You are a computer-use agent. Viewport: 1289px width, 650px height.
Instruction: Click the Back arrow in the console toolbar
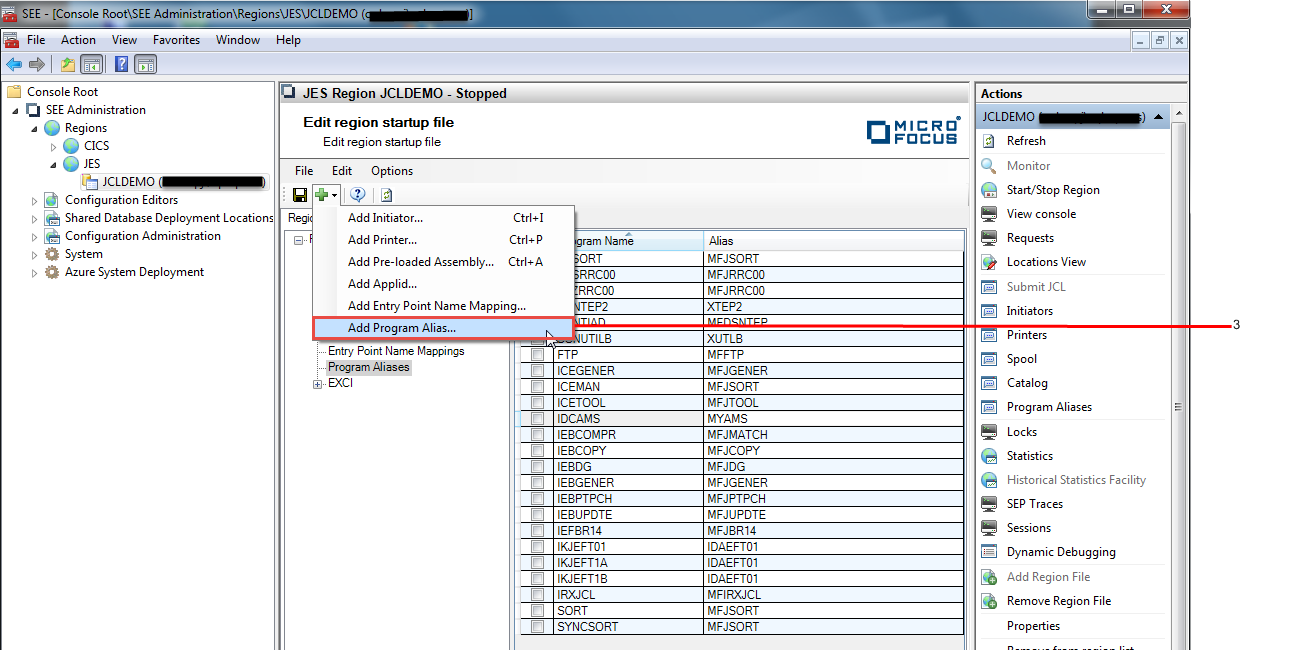[14, 65]
